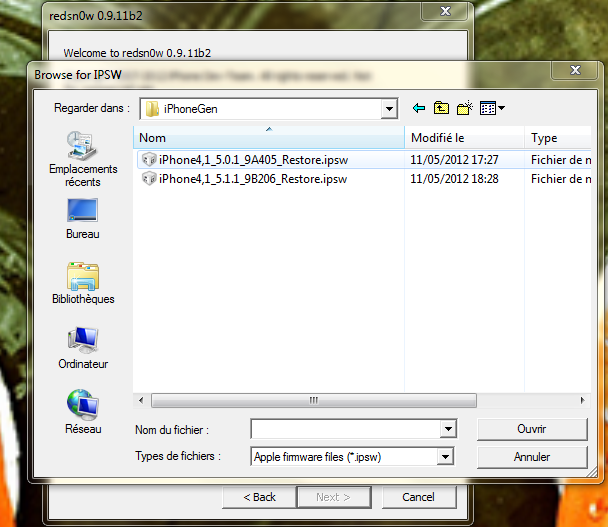Click the 5.0.1 IPSW file icon
Image resolution: width=608 pixels, height=527 pixels.
149,160
